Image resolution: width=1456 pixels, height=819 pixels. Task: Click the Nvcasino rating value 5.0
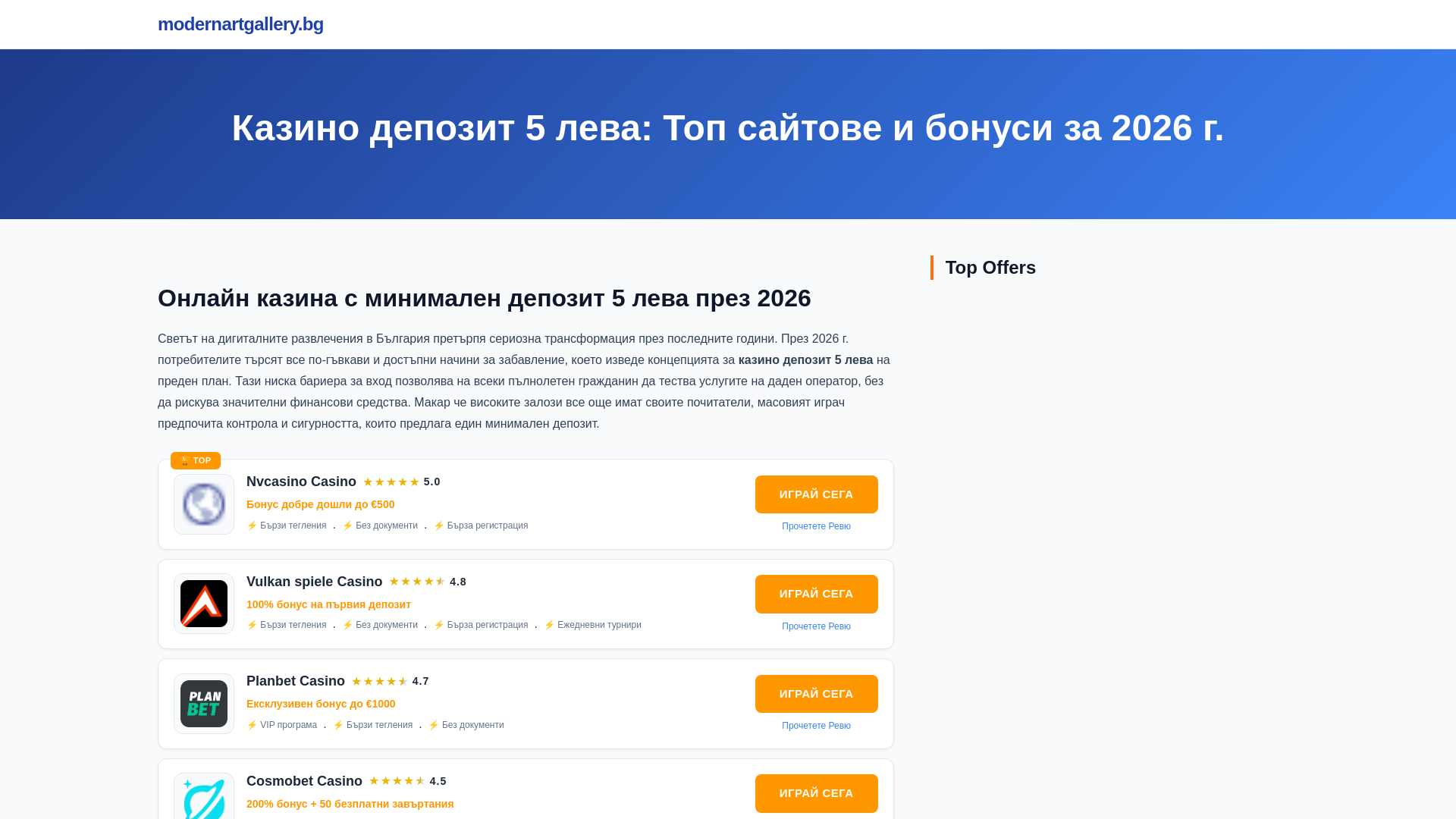coord(432,482)
